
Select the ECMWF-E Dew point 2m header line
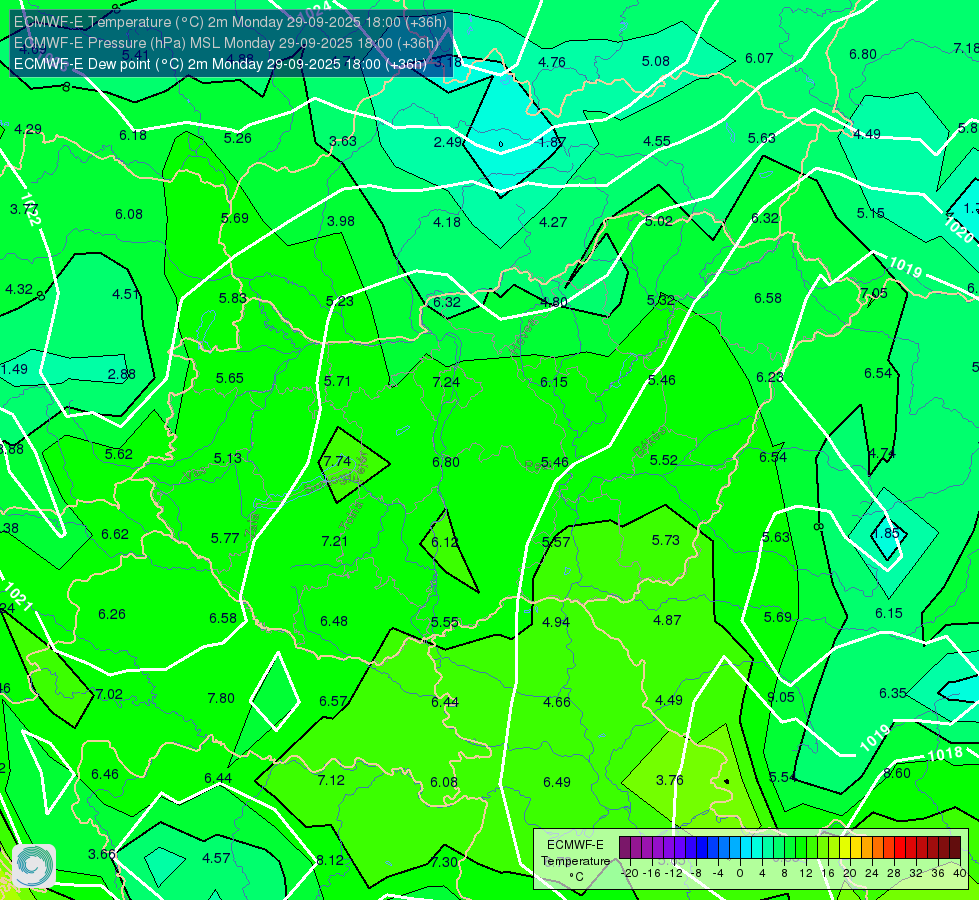coord(220,64)
